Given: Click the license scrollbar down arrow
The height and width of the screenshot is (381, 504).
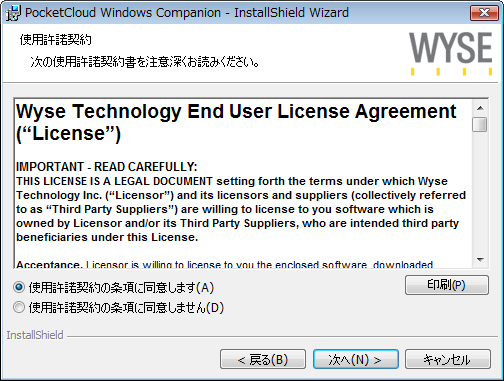Looking at the screenshot, I should click(x=480, y=259).
